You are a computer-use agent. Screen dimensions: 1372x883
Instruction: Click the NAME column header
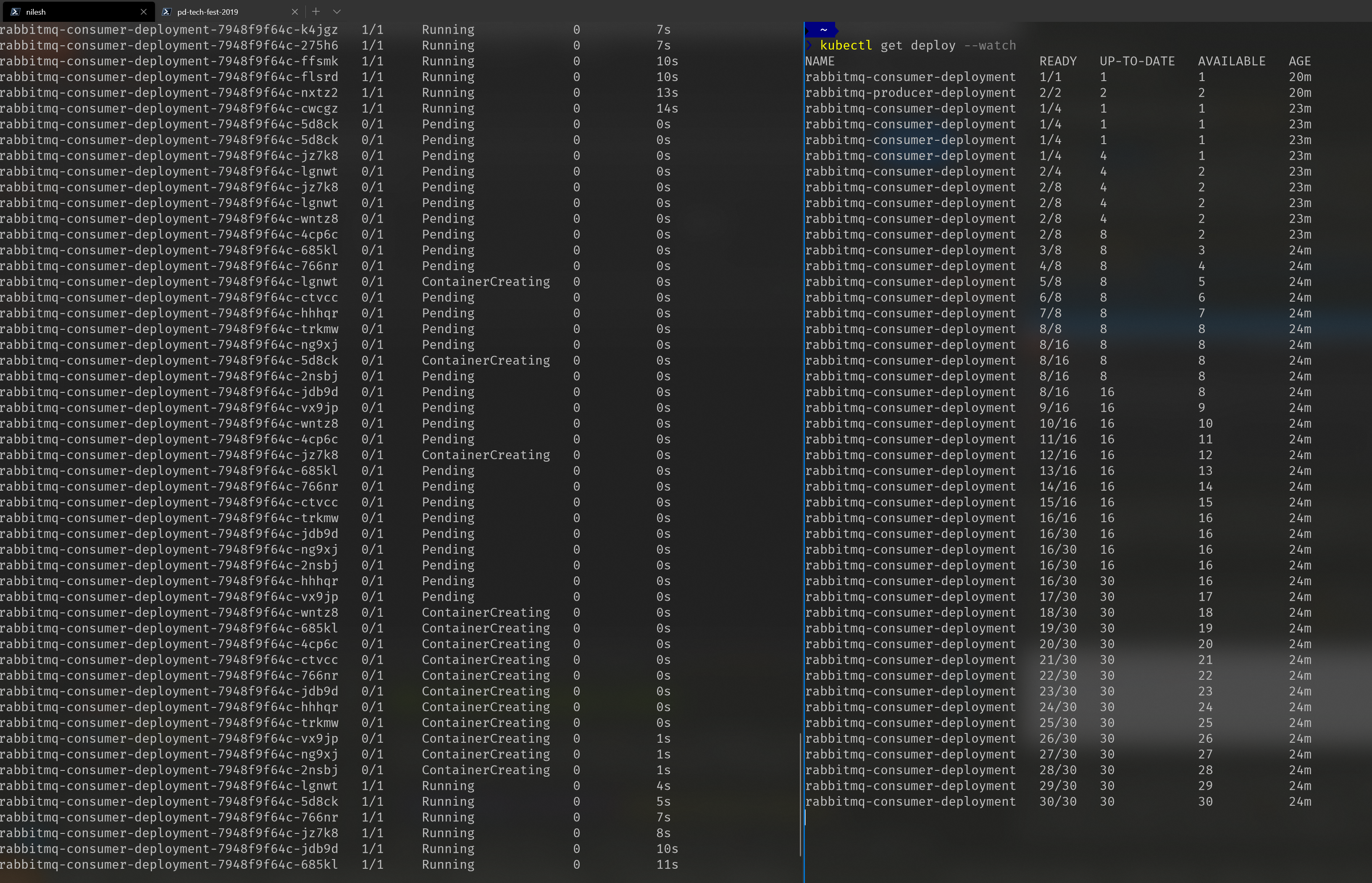(x=820, y=61)
